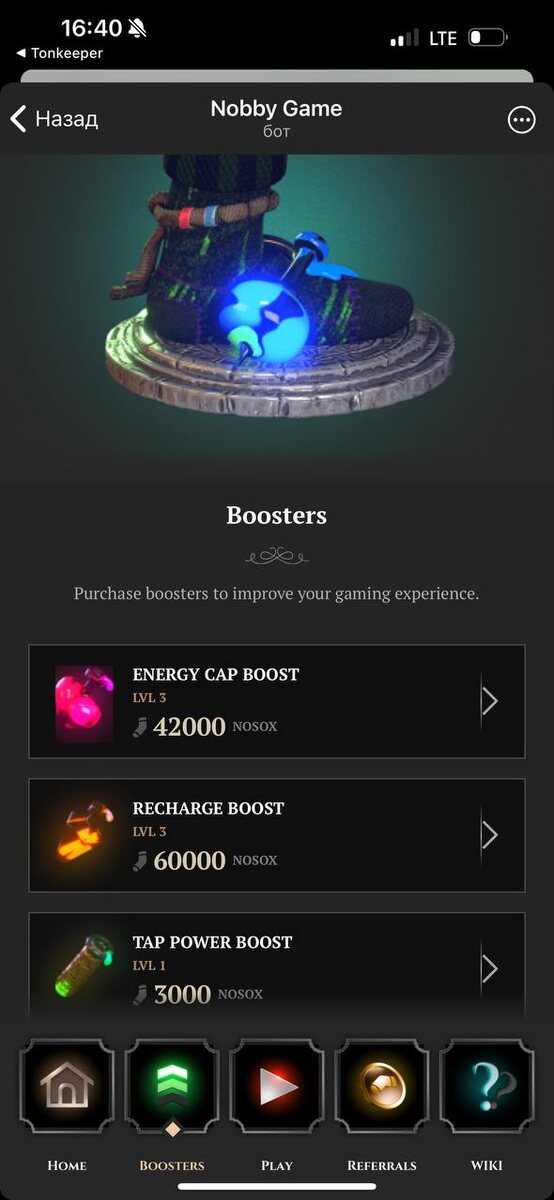Open the three-dots more options menu
The height and width of the screenshot is (1200, 554).
521,120
